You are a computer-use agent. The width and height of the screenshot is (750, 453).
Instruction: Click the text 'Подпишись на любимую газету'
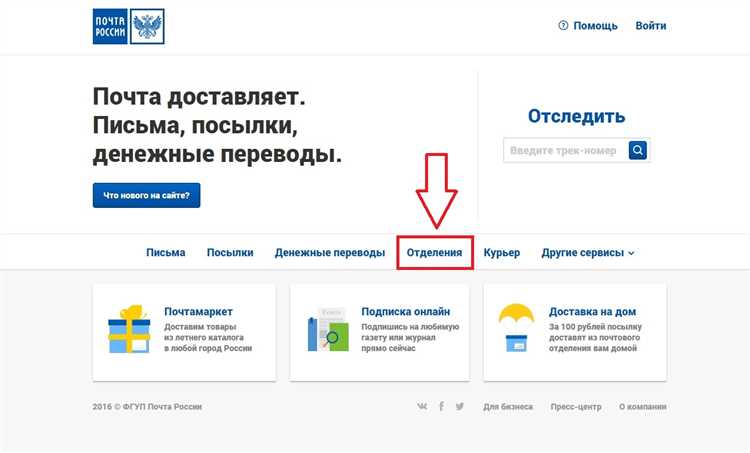[x=410, y=332]
